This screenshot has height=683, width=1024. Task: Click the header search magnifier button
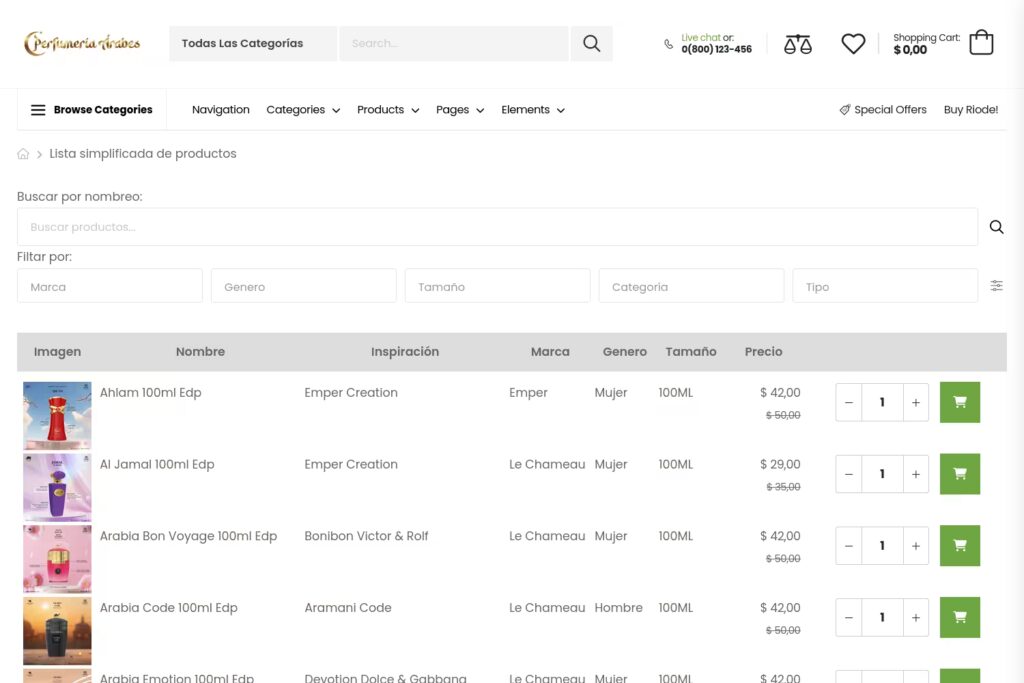(x=592, y=44)
